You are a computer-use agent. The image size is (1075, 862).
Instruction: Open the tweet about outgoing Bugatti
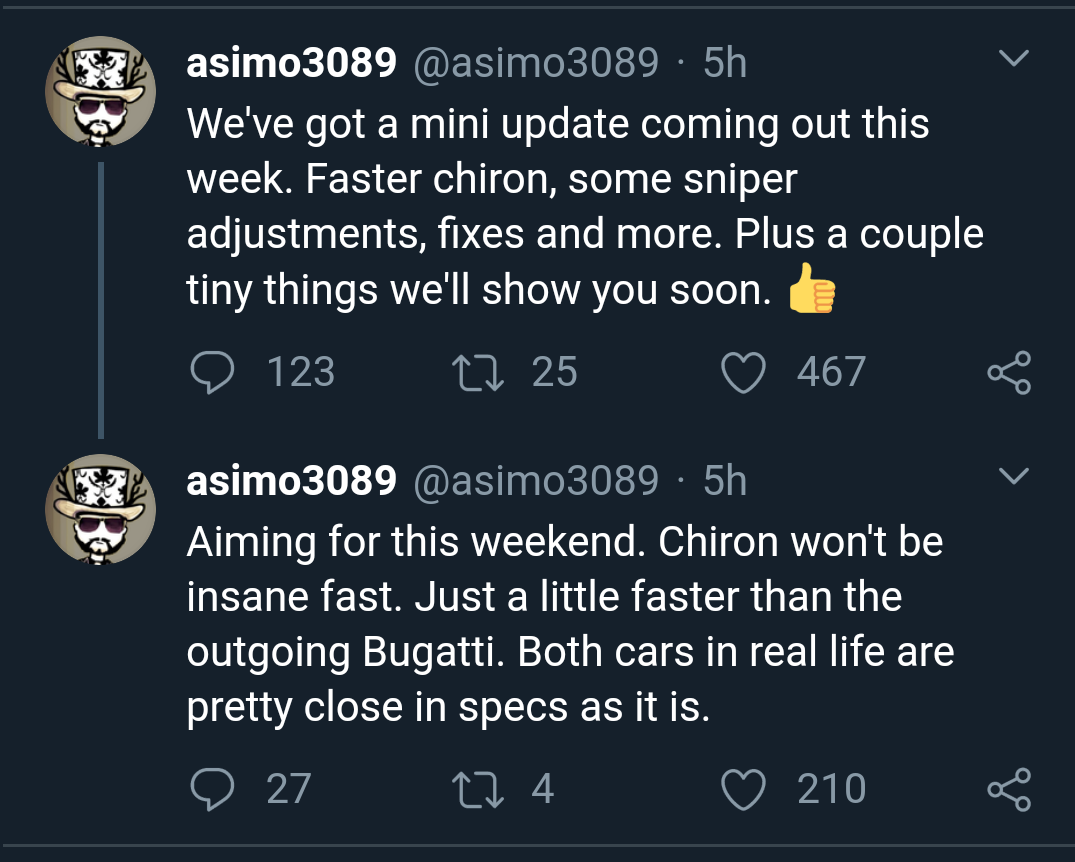[560, 625]
